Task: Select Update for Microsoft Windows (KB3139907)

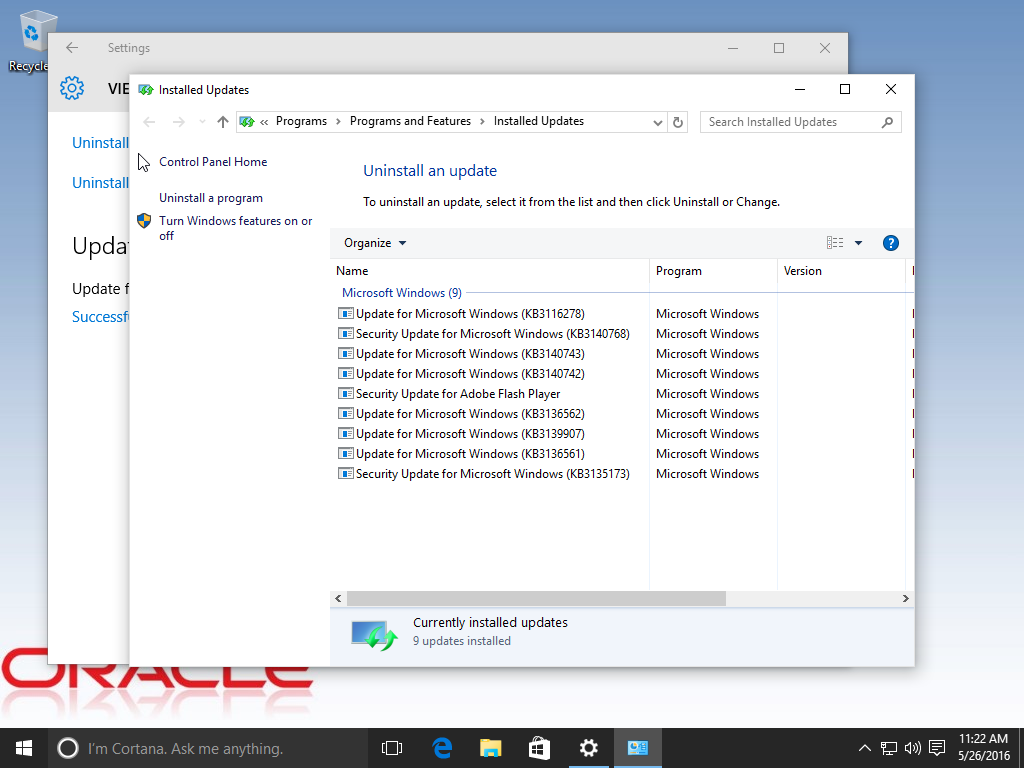Action: click(x=470, y=434)
